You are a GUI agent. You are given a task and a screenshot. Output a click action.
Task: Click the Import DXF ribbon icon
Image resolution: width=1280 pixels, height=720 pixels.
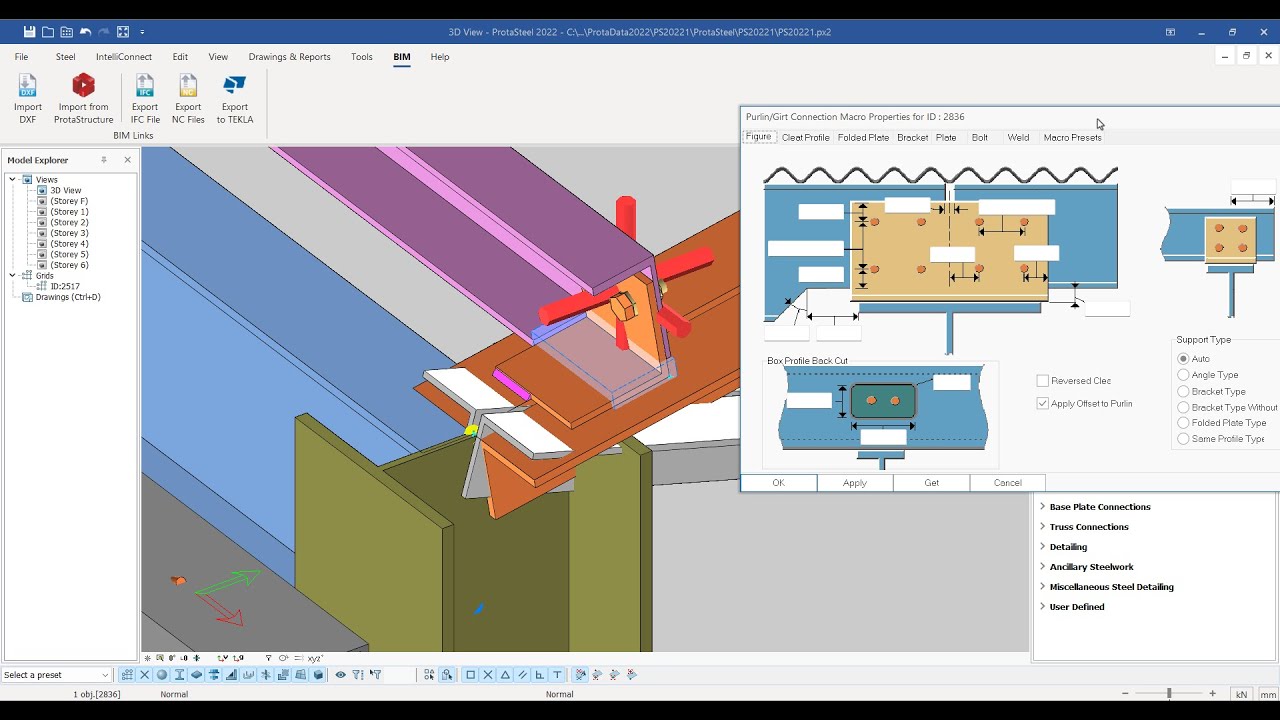tap(28, 99)
